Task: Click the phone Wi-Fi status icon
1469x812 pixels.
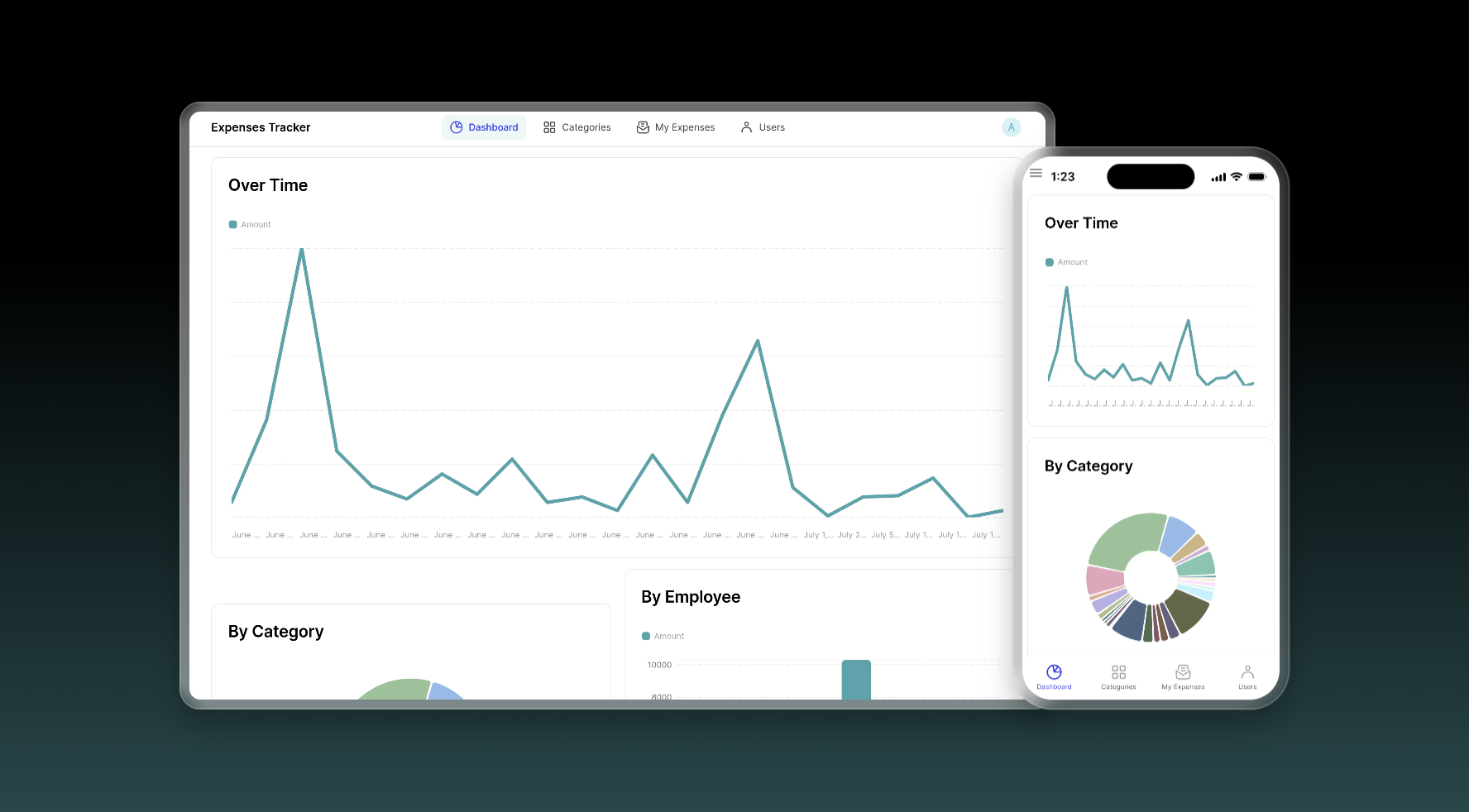Action: click(1236, 177)
